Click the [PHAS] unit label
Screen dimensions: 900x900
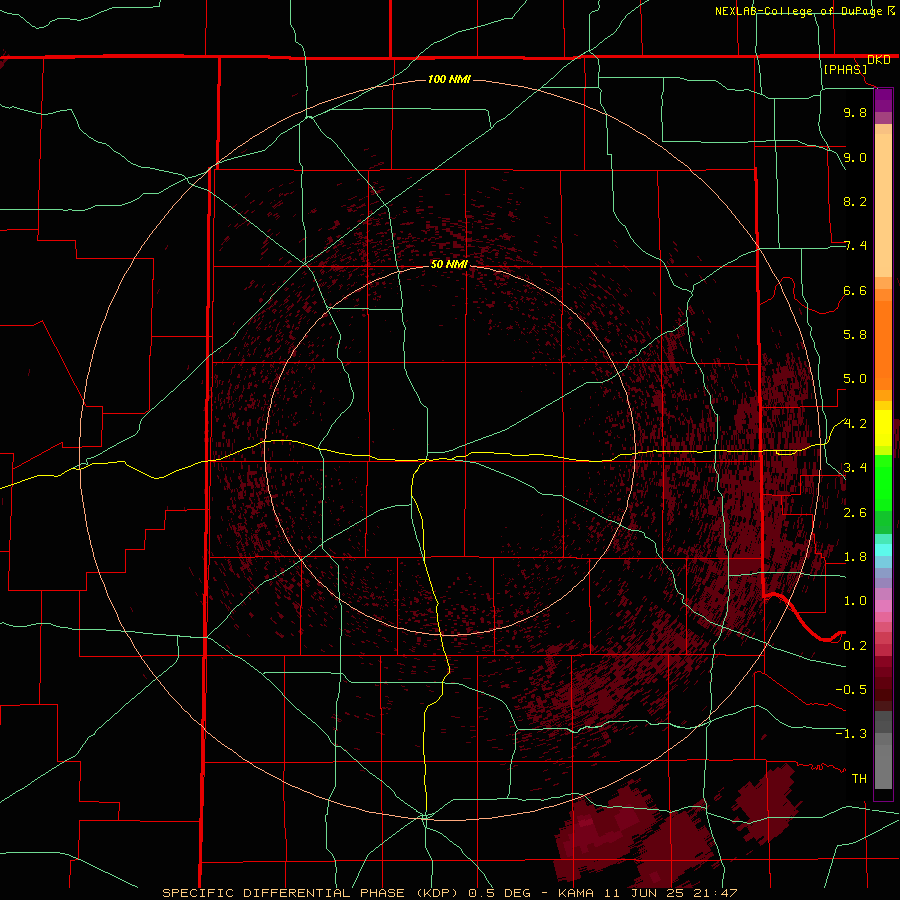(x=845, y=69)
